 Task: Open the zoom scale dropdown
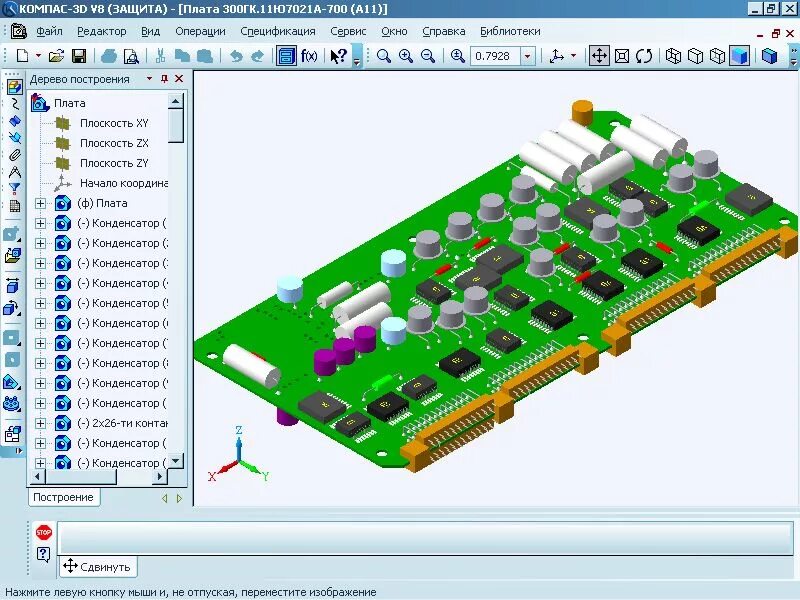coord(528,56)
